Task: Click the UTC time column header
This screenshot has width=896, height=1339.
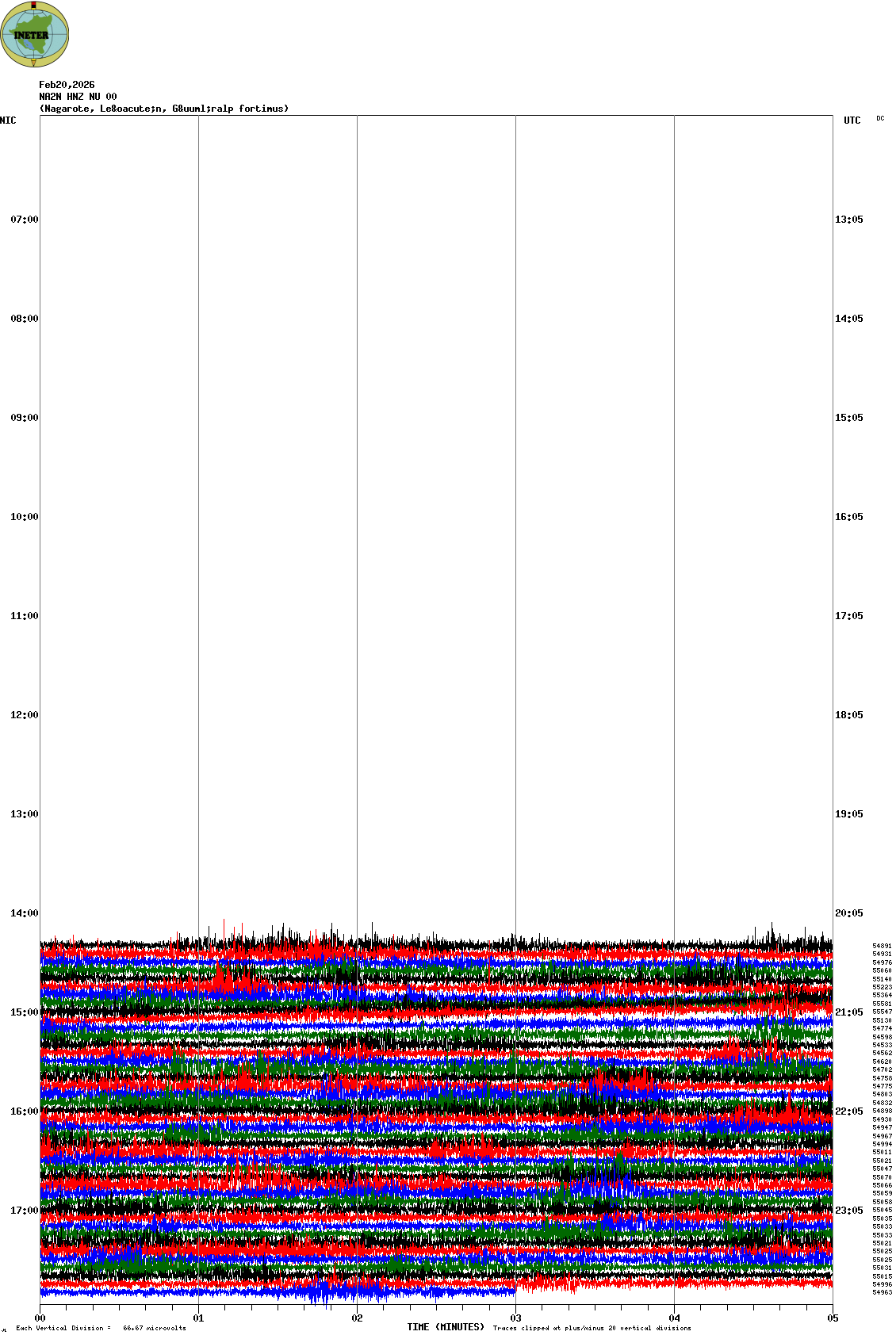Action: (852, 121)
